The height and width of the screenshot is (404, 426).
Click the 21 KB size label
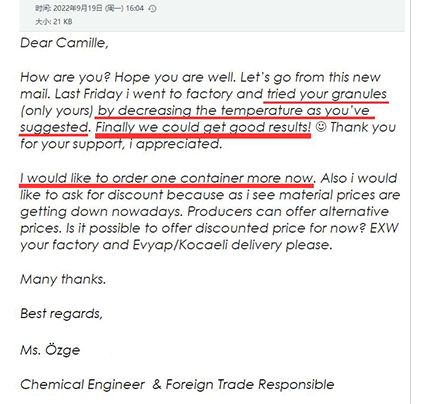pos(63,22)
